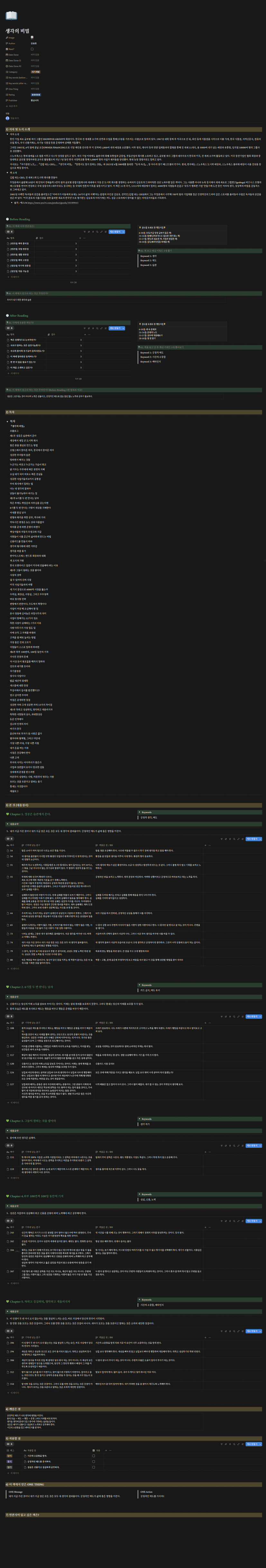Click the Image property icon under the title
This screenshot has height=1568, width=266.
click(7, 38)
